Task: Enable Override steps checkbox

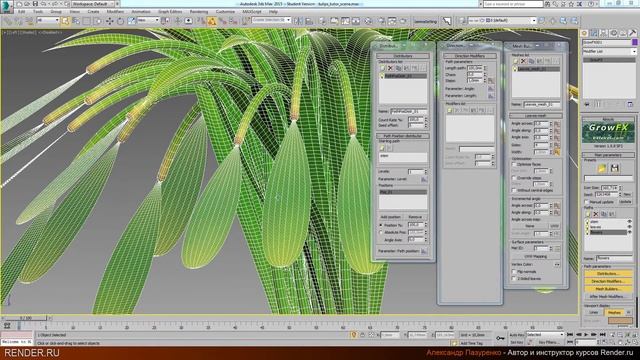Action: [x=514, y=178]
